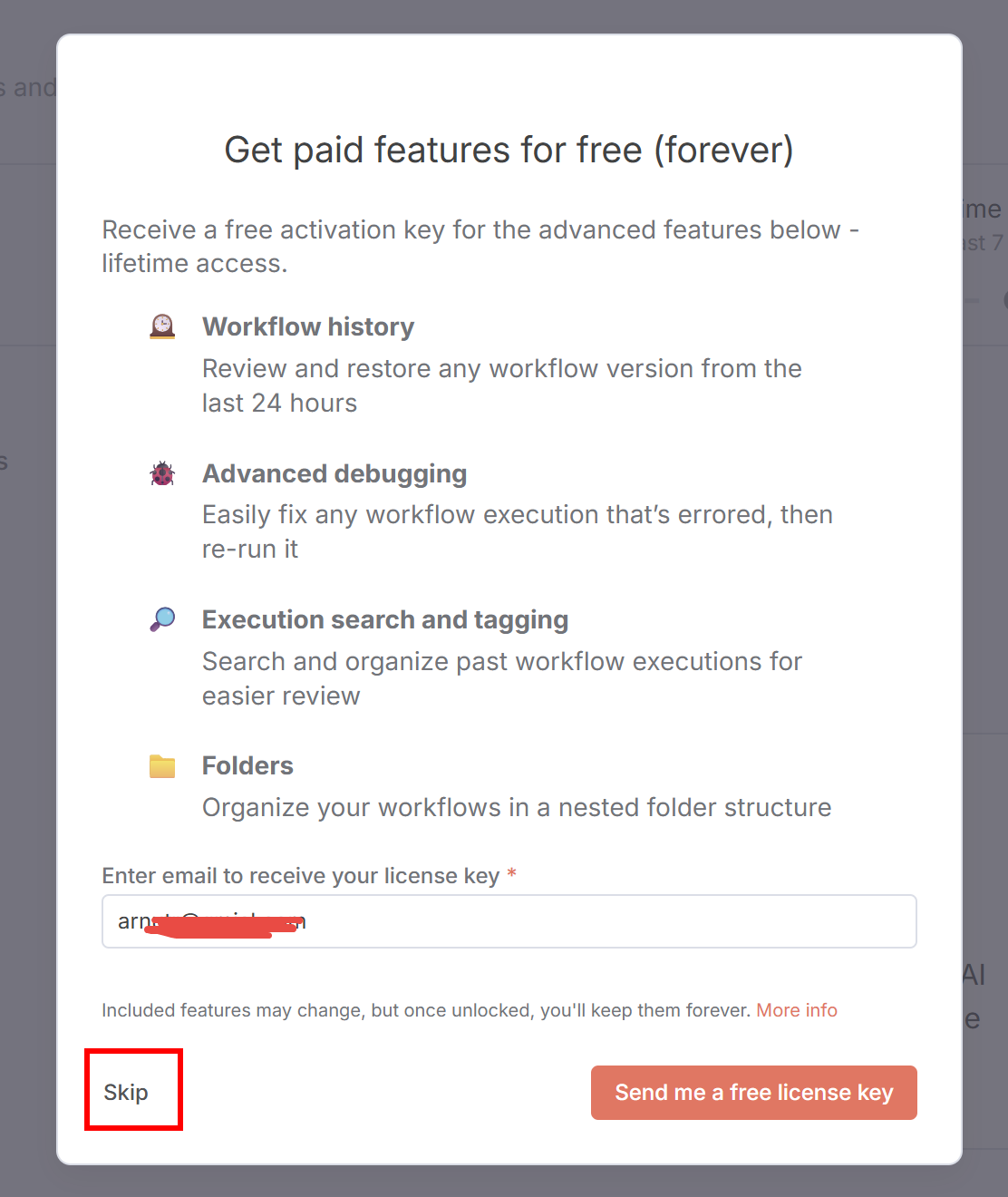Click the Receive a free activation key paragraph
Screen dimensions: 1008x1197
(x=480, y=246)
